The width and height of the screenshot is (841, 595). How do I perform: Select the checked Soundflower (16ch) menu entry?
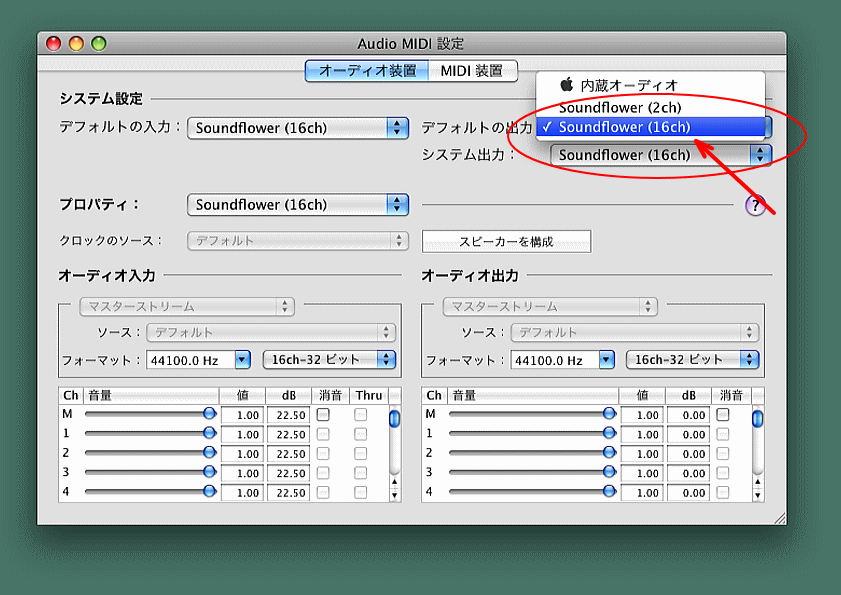[624, 127]
